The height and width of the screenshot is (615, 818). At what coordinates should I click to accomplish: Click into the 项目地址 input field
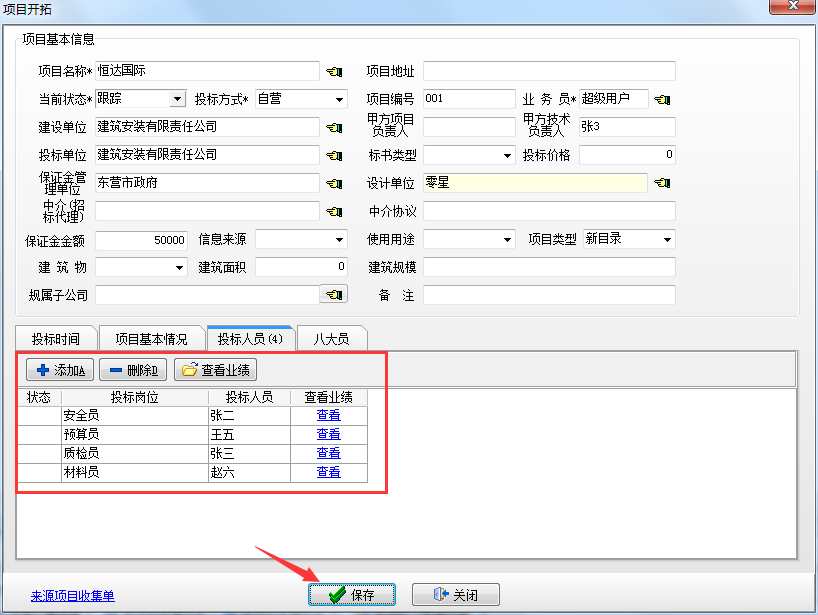point(549,71)
